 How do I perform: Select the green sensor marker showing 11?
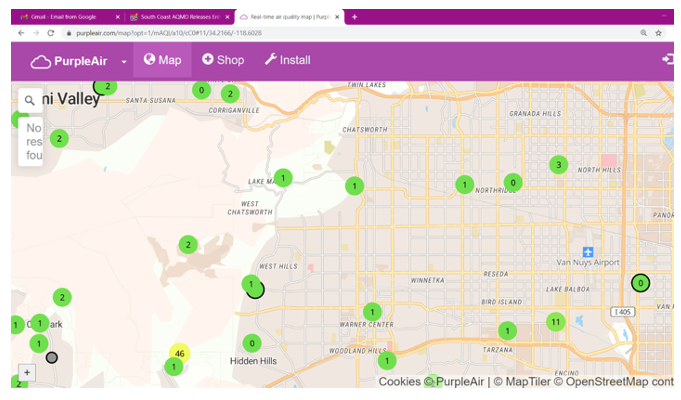coord(555,322)
